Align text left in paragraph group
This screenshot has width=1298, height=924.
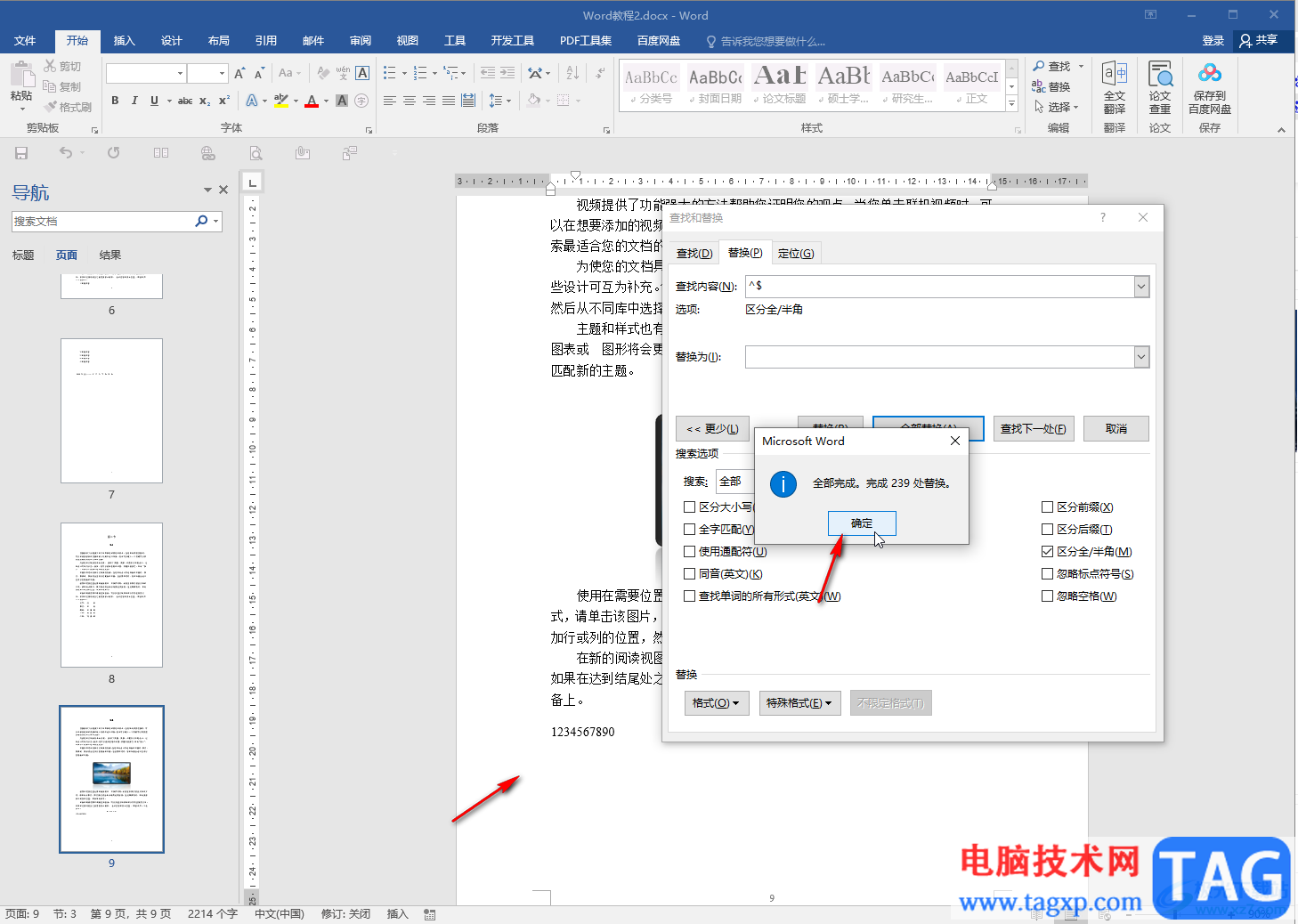point(390,101)
